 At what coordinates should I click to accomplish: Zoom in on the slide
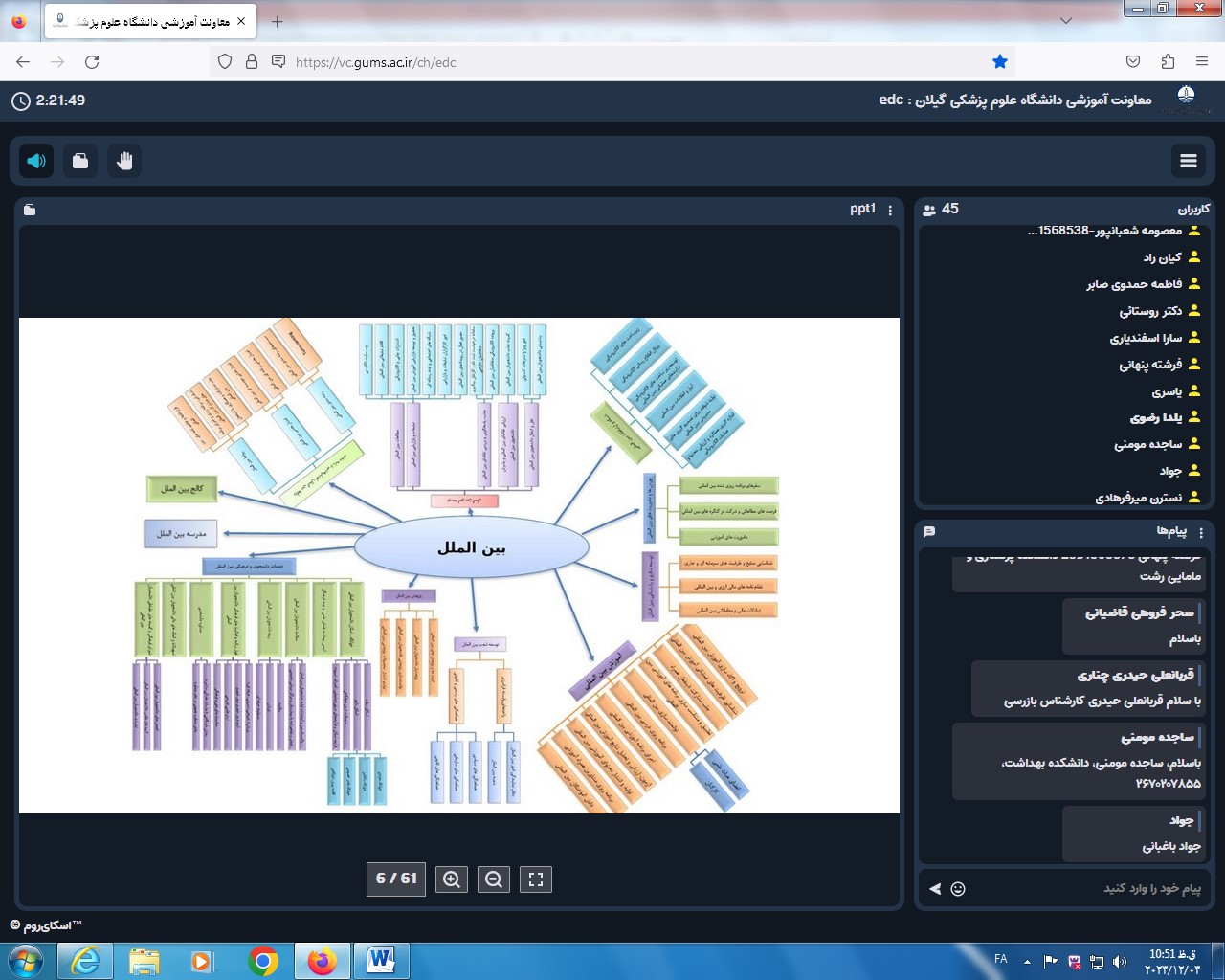coord(452,880)
